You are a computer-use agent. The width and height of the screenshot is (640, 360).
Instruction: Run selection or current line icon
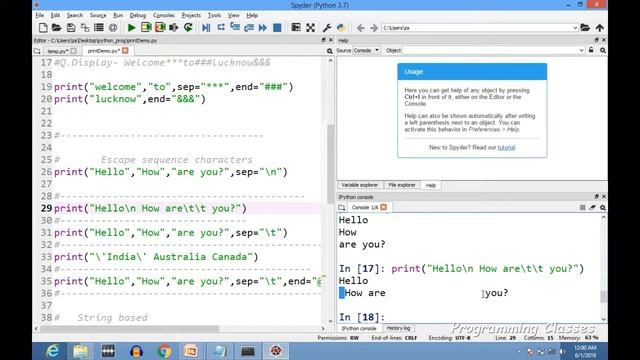174,28
